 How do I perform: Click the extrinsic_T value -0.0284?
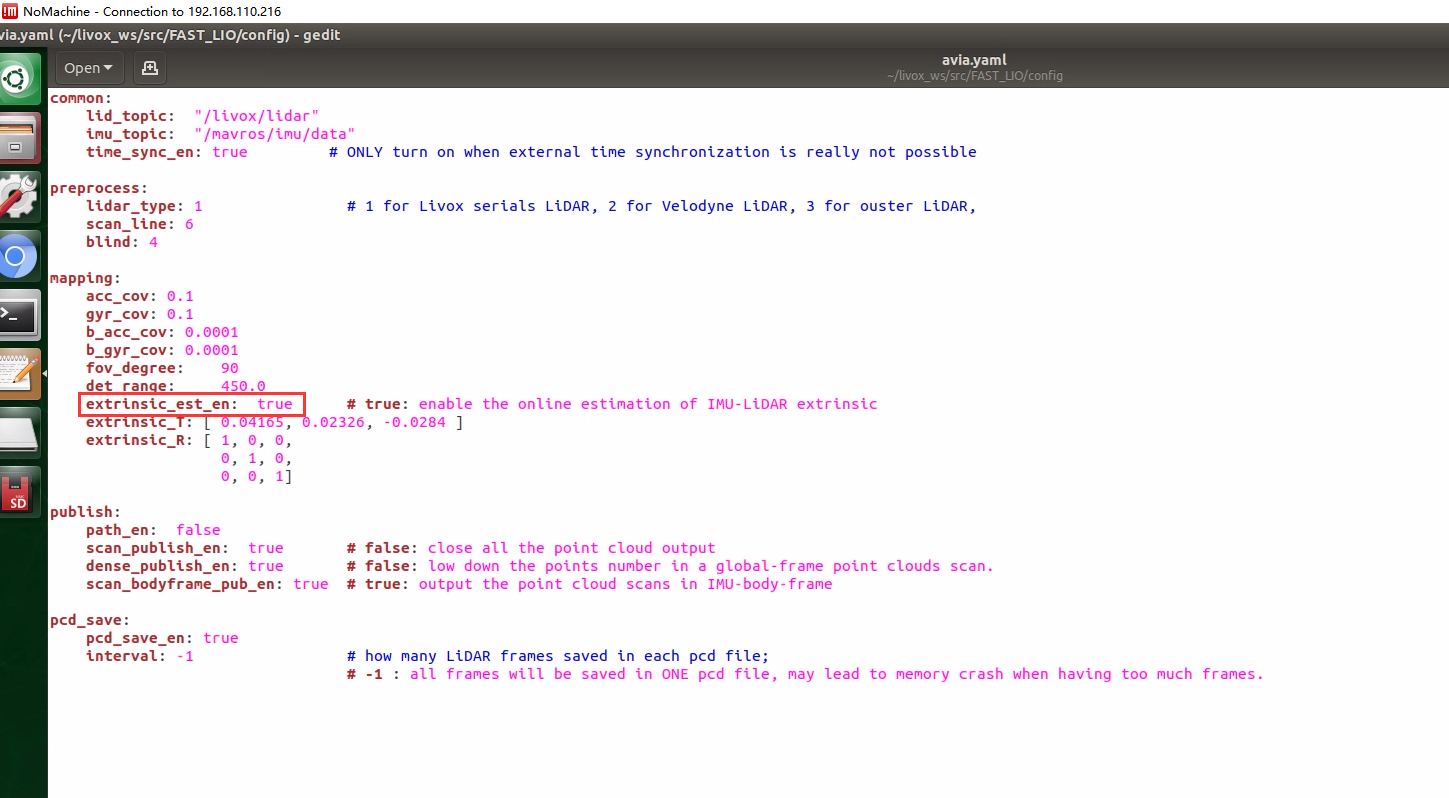click(415, 422)
